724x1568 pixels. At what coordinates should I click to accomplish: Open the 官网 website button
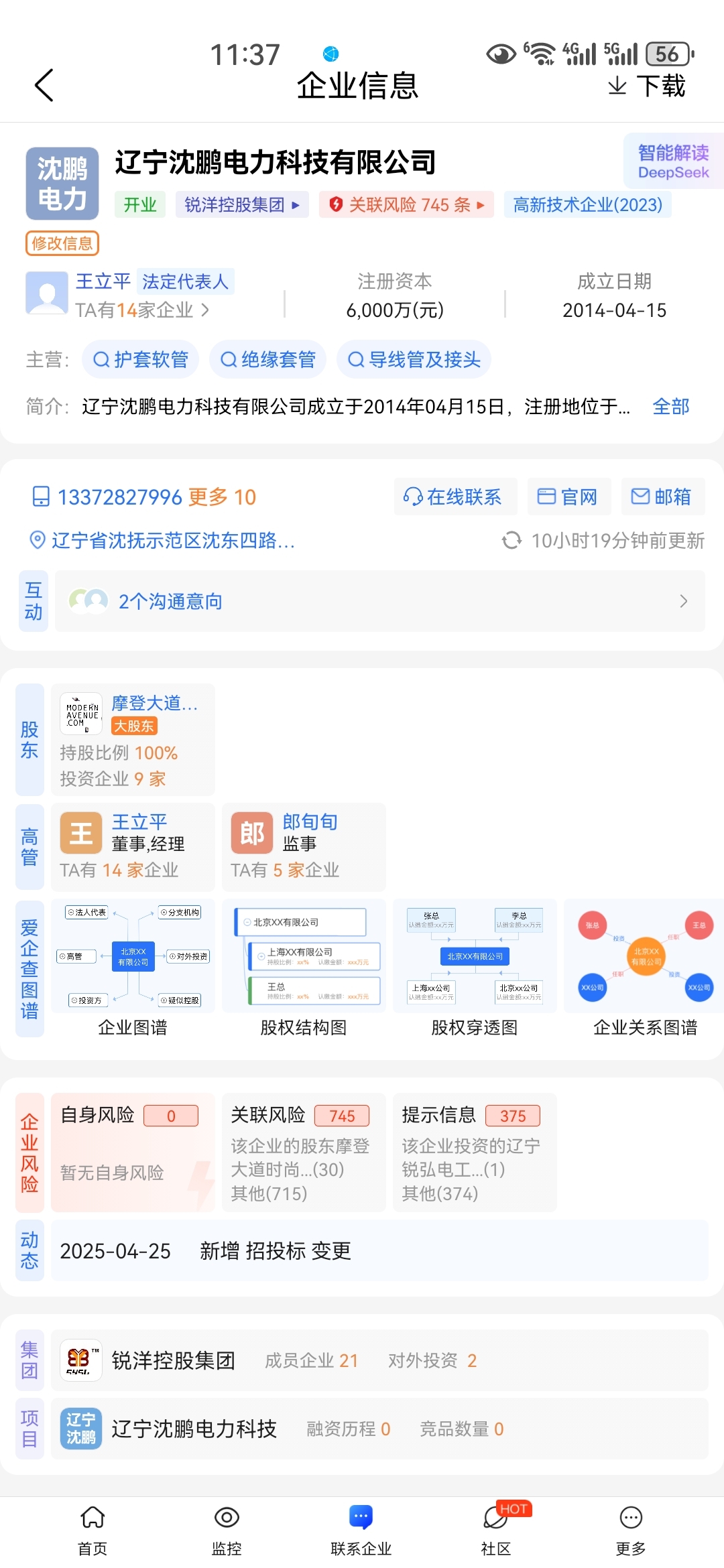pos(569,497)
